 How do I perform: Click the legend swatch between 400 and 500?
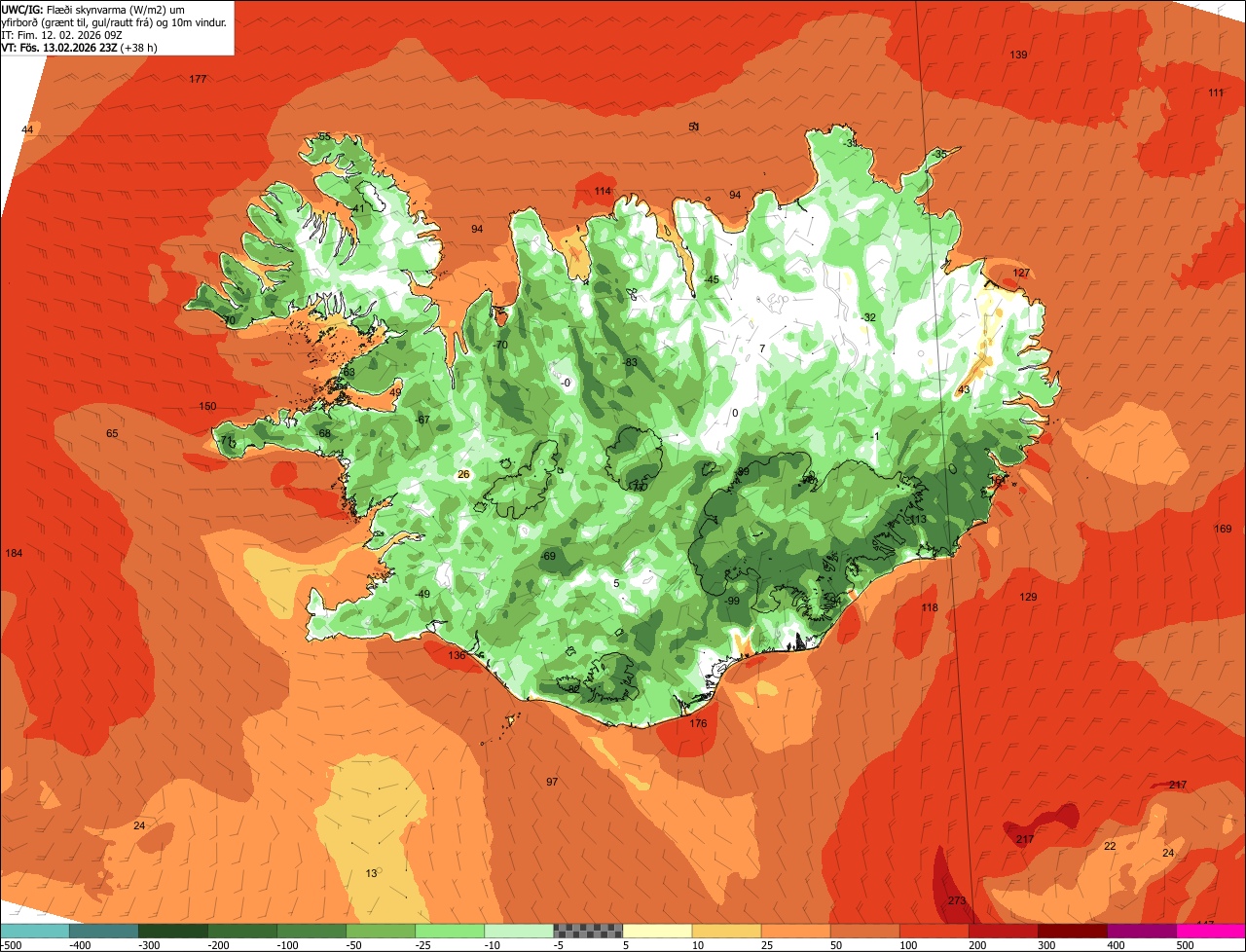(1141, 931)
